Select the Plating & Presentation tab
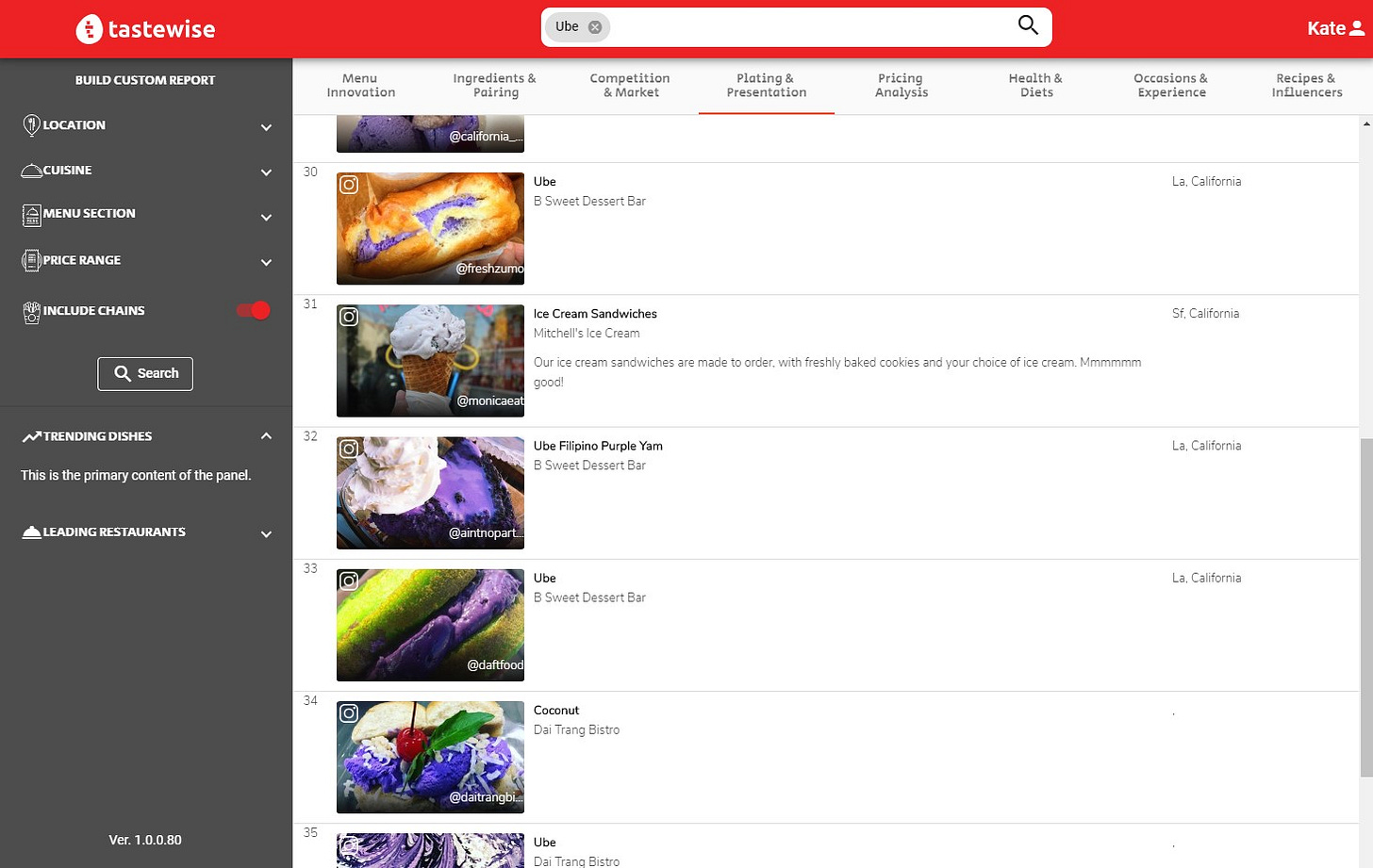The width and height of the screenshot is (1373, 868). [x=766, y=86]
